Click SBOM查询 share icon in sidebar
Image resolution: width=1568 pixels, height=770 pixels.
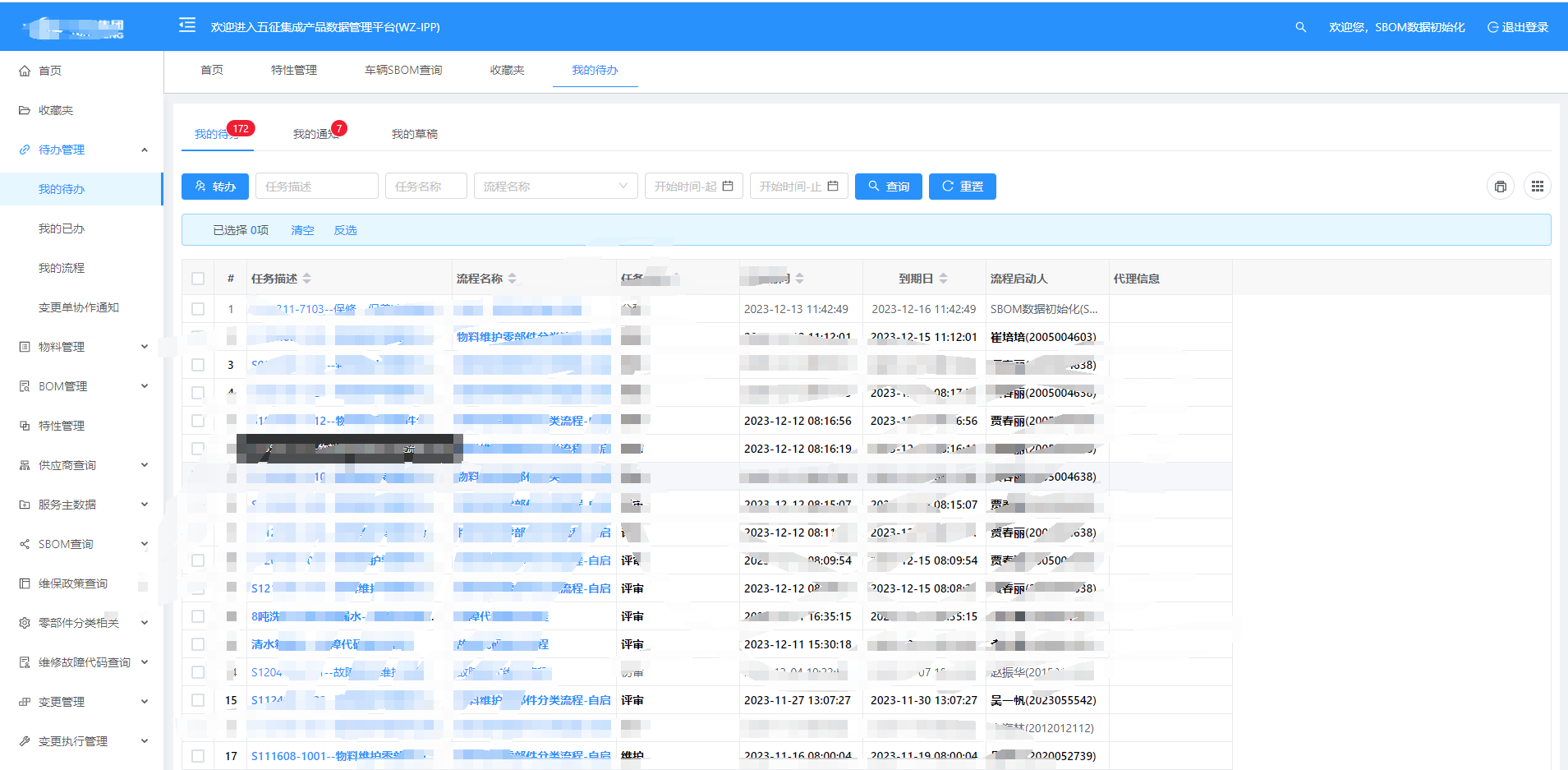[25, 544]
